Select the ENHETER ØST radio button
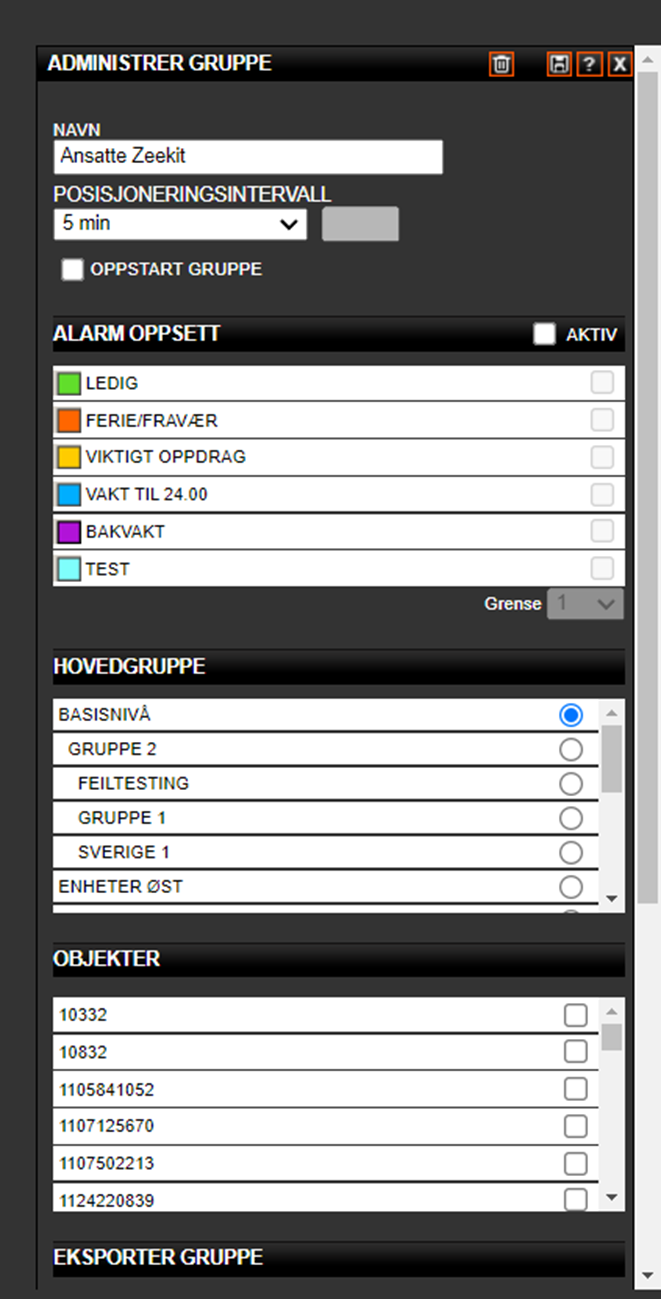Image resolution: width=661 pixels, height=1299 pixels. [571, 887]
